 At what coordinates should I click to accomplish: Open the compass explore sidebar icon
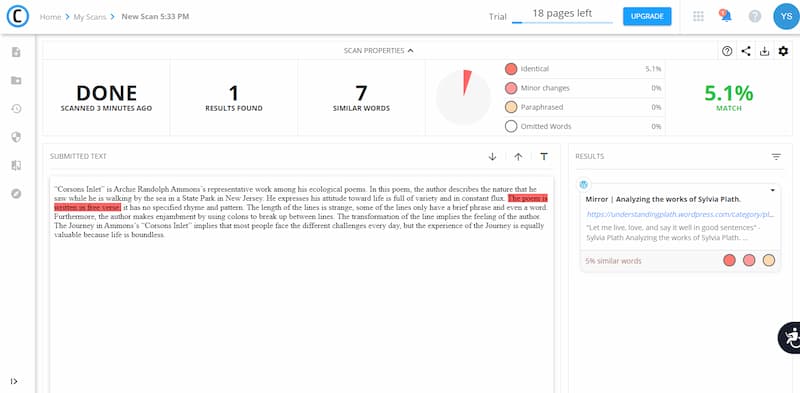(16, 193)
